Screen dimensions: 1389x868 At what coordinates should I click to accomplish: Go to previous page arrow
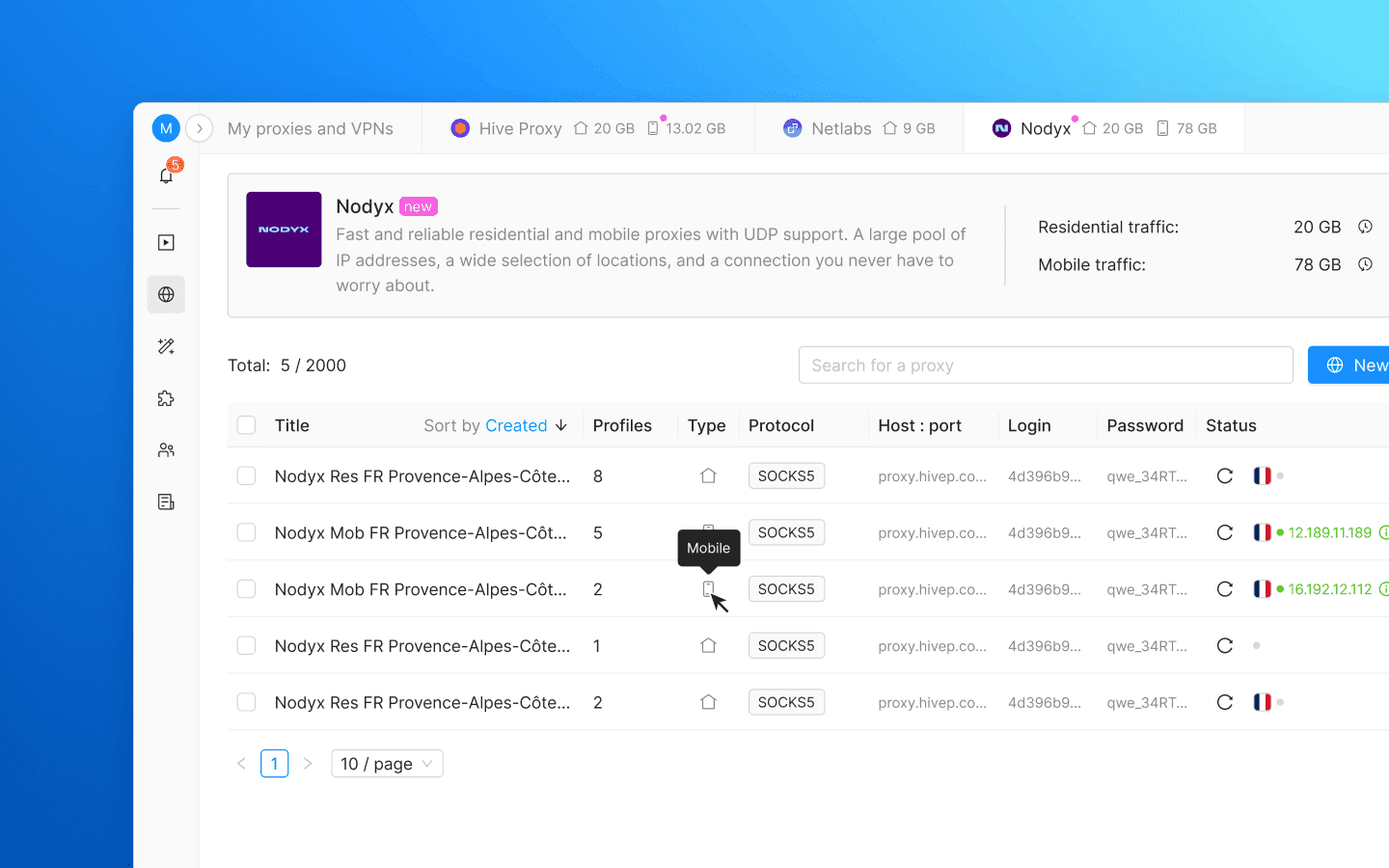(x=241, y=764)
